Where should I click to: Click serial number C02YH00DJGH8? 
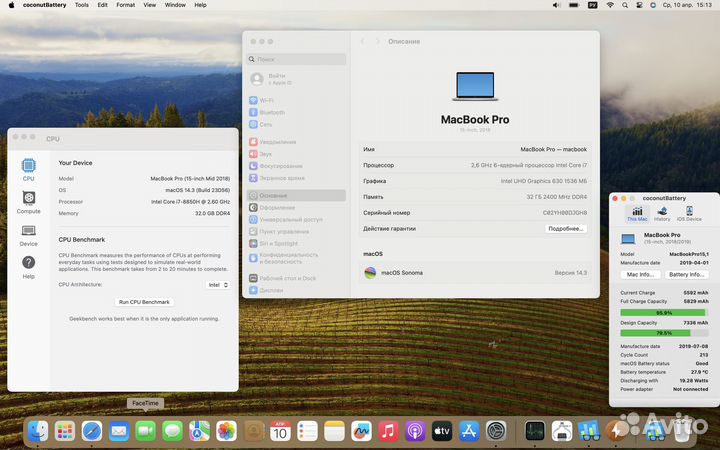tap(565, 213)
